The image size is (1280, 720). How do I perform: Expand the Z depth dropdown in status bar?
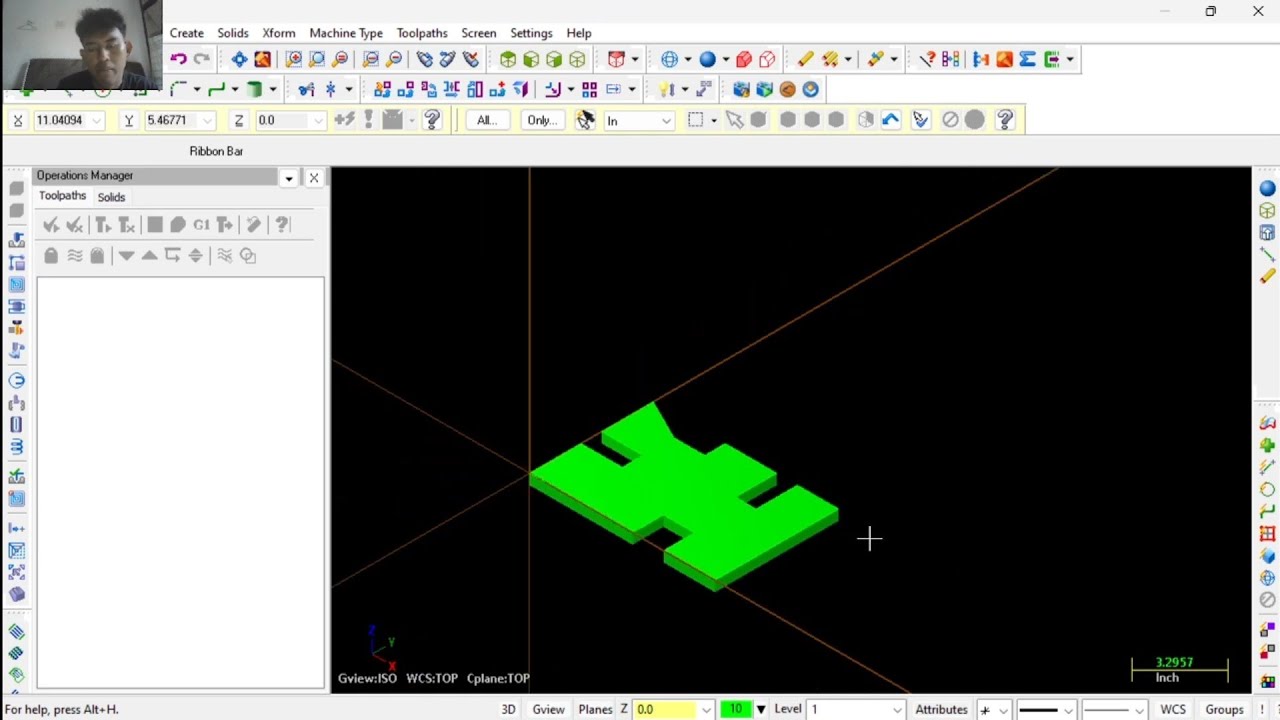pyautogui.click(x=706, y=709)
